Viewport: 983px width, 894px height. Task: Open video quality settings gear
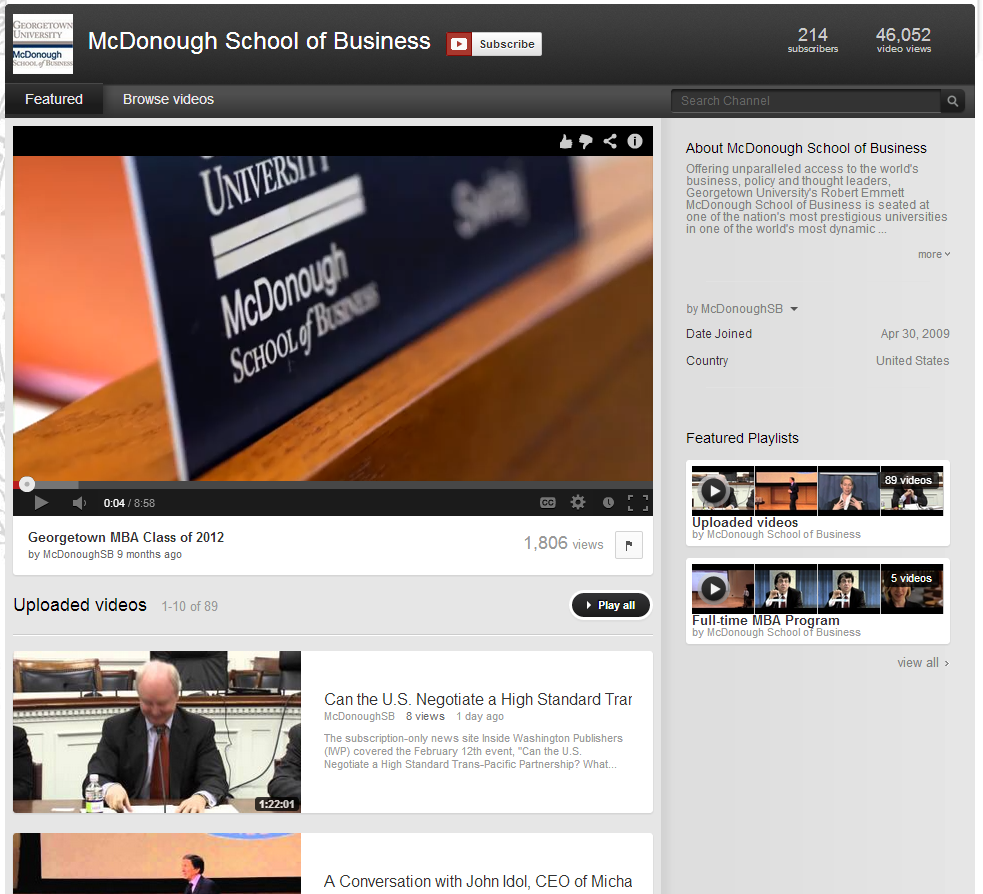578,502
